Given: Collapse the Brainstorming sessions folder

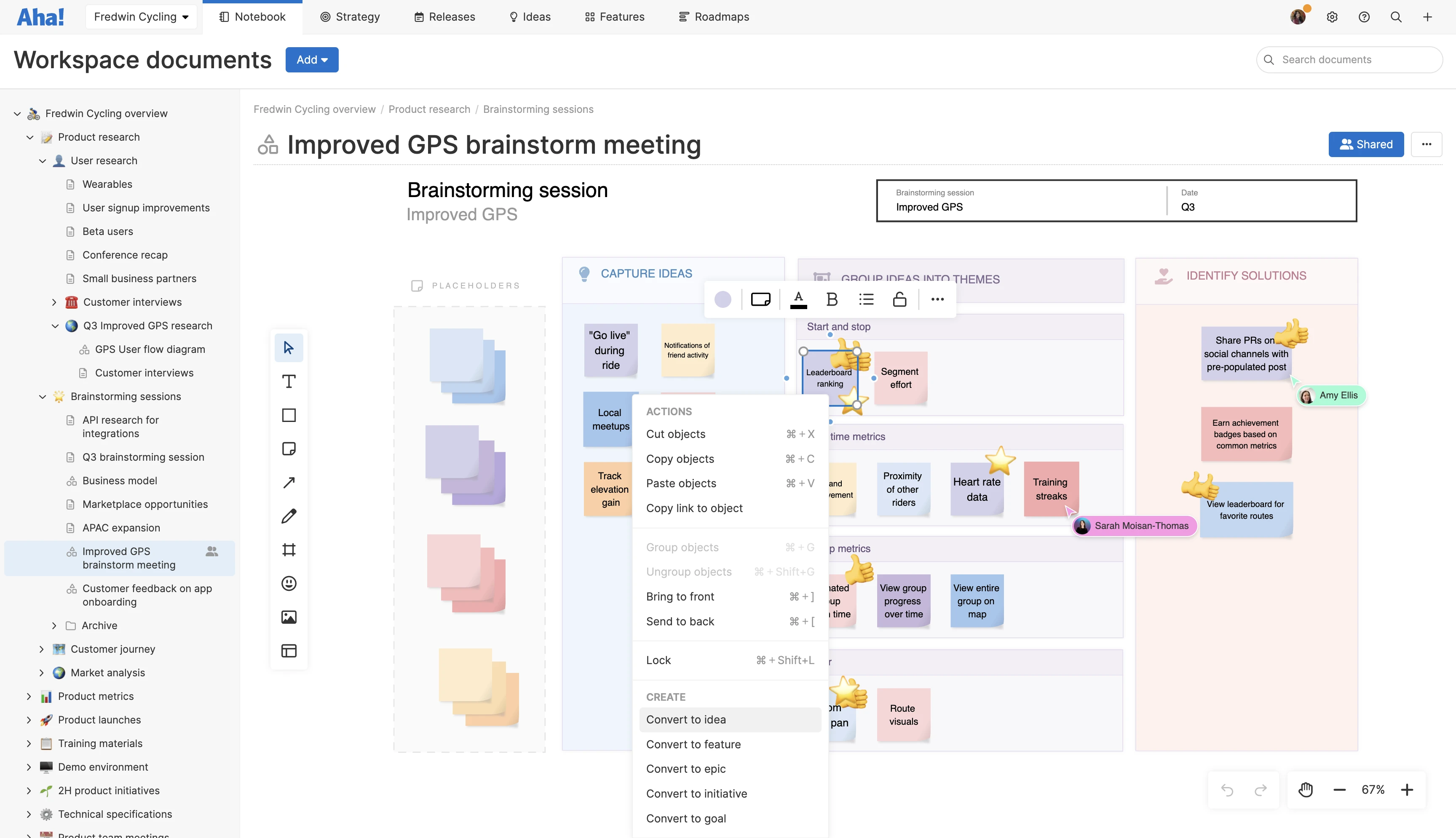Looking at the screenshot, I should point(43,397).
